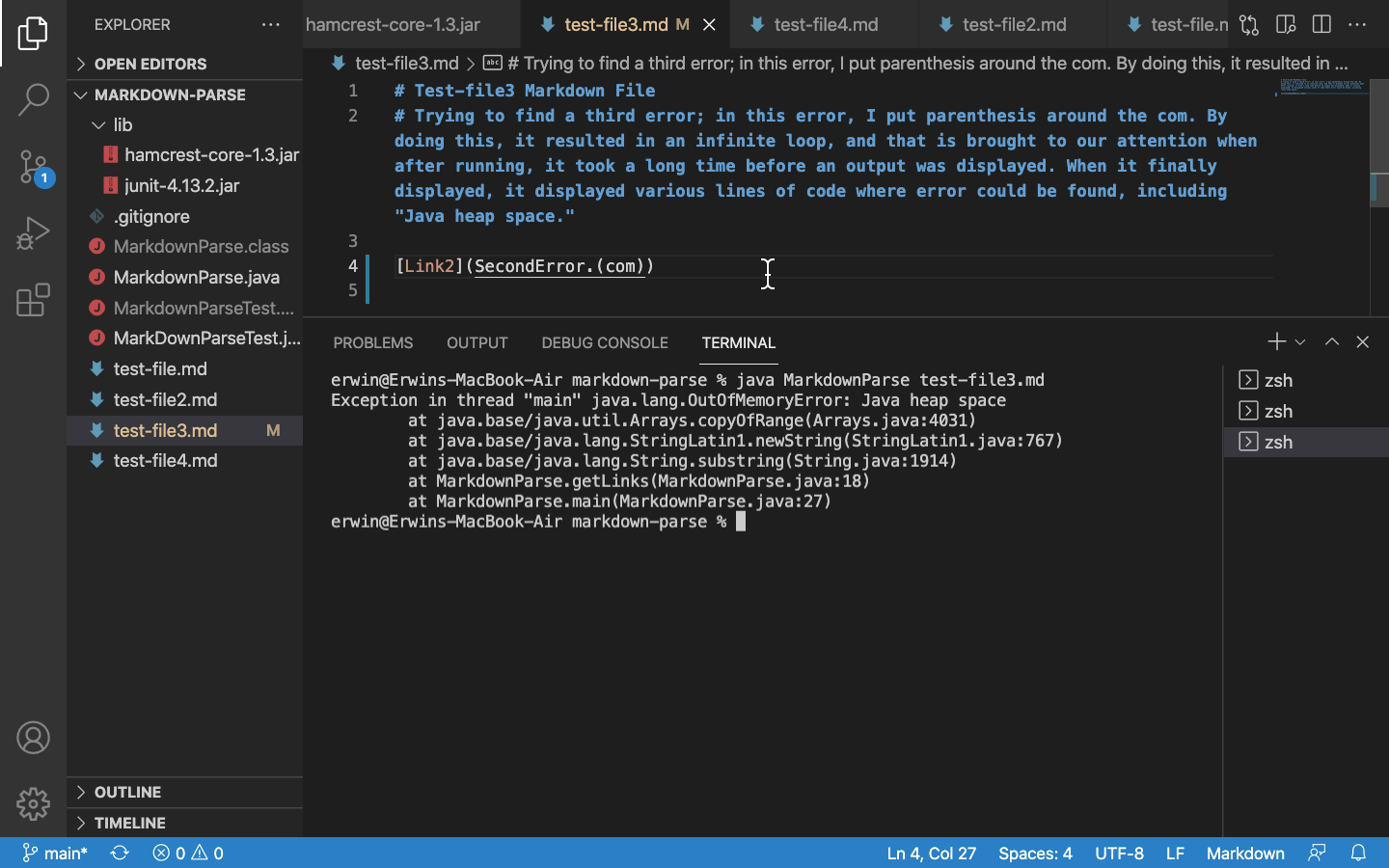1389x868 pixels.
Task: Click main* branch in status bar
Action: (55, 853)
